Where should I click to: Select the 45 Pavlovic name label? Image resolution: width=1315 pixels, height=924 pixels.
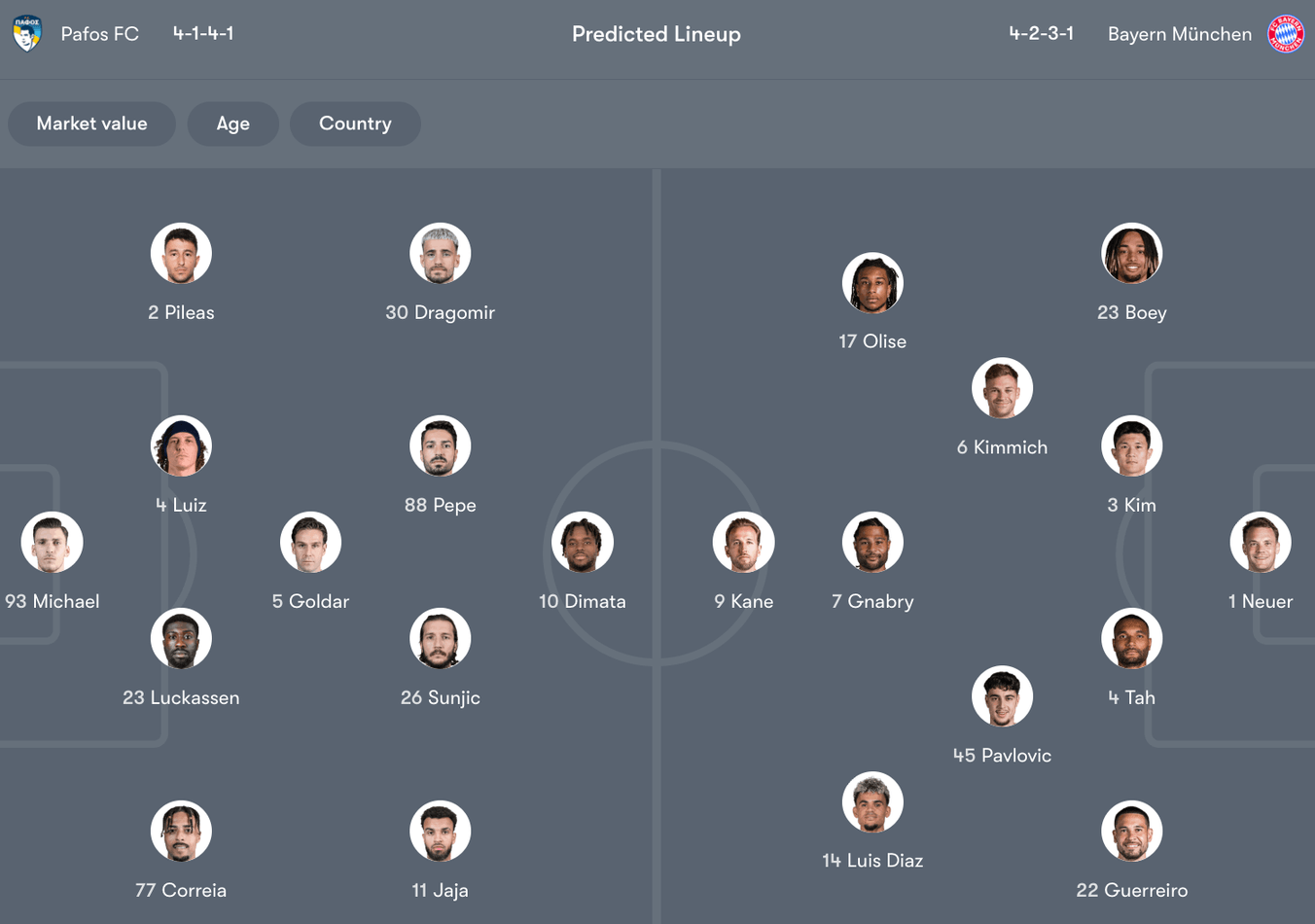point(1002,755)
